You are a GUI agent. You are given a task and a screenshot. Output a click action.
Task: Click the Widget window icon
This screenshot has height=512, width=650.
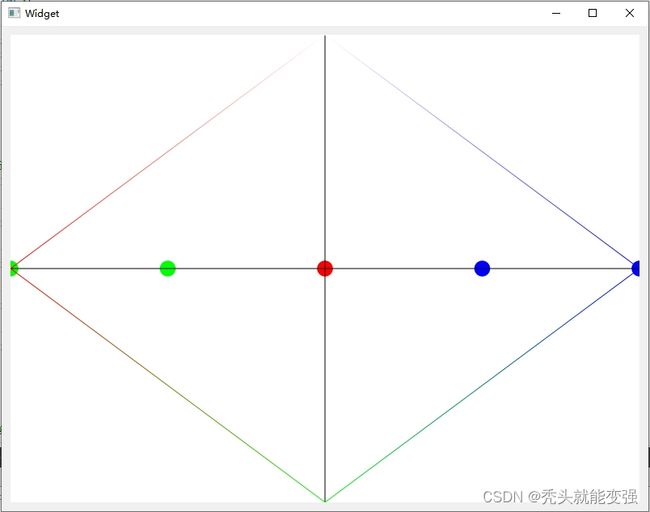pos(14,13)
